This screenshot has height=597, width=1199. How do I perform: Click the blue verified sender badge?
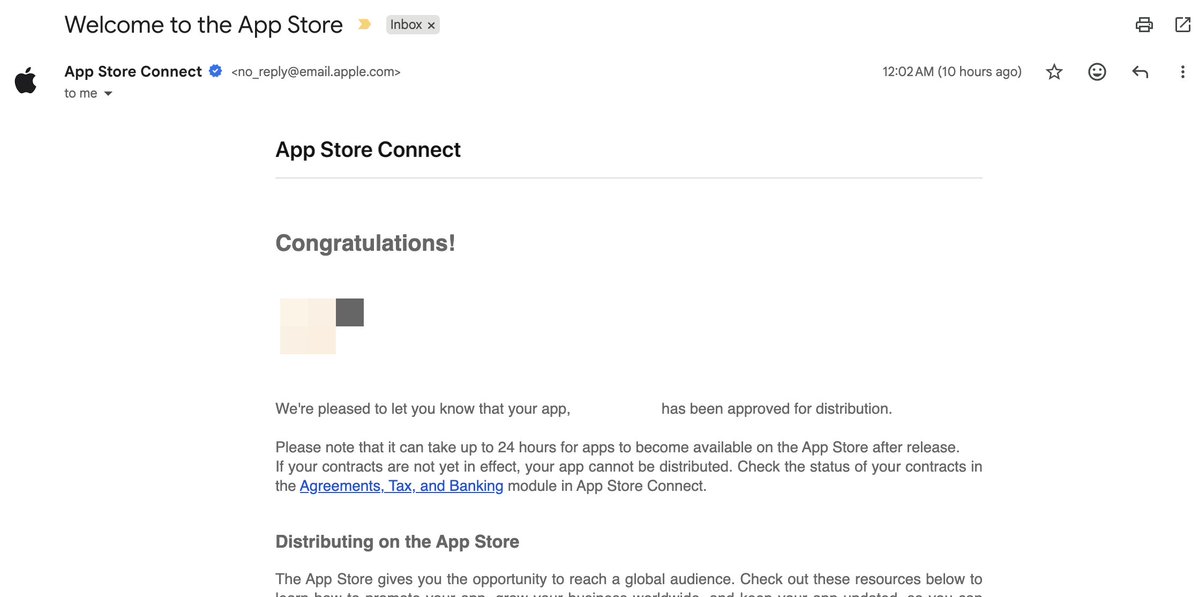click(x=216, y=71)
